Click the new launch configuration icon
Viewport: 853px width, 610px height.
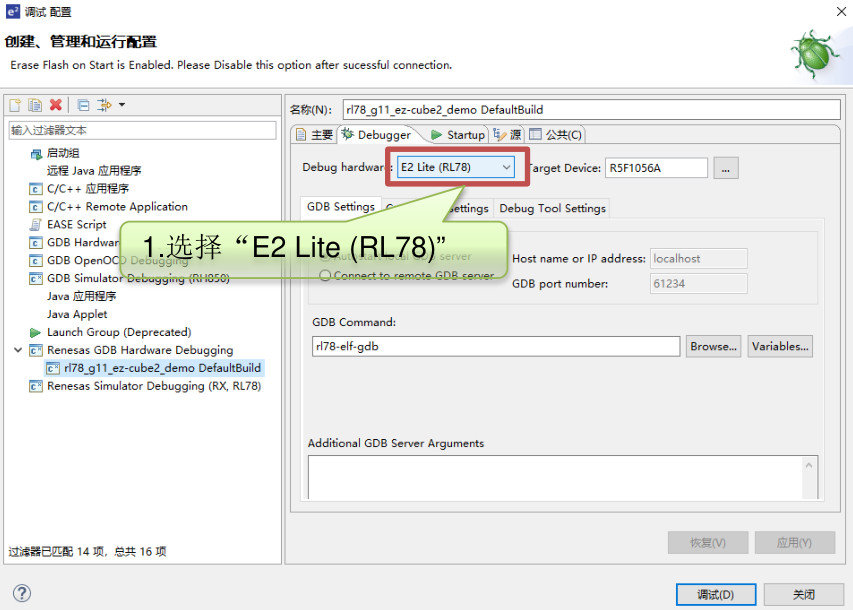tap(15, 105)
